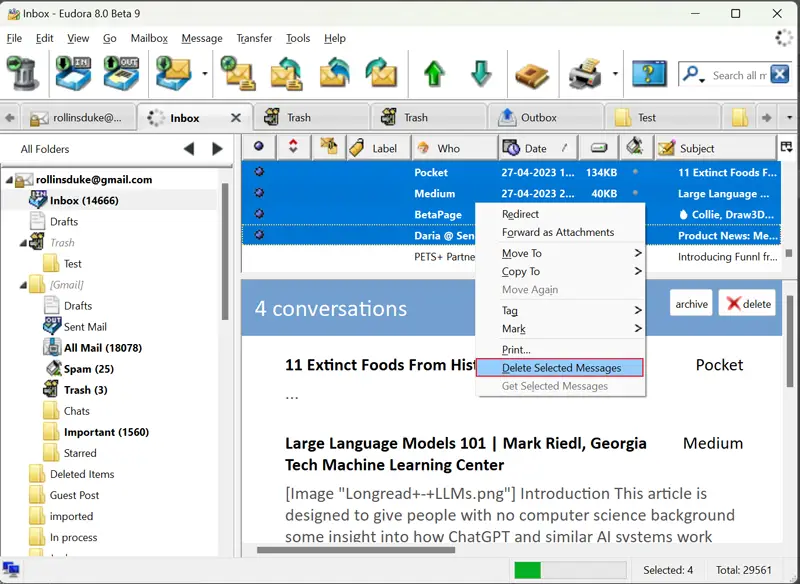Go to previous message with green up arrow
Screen dimensions: 800x584
tap(434, 75)
